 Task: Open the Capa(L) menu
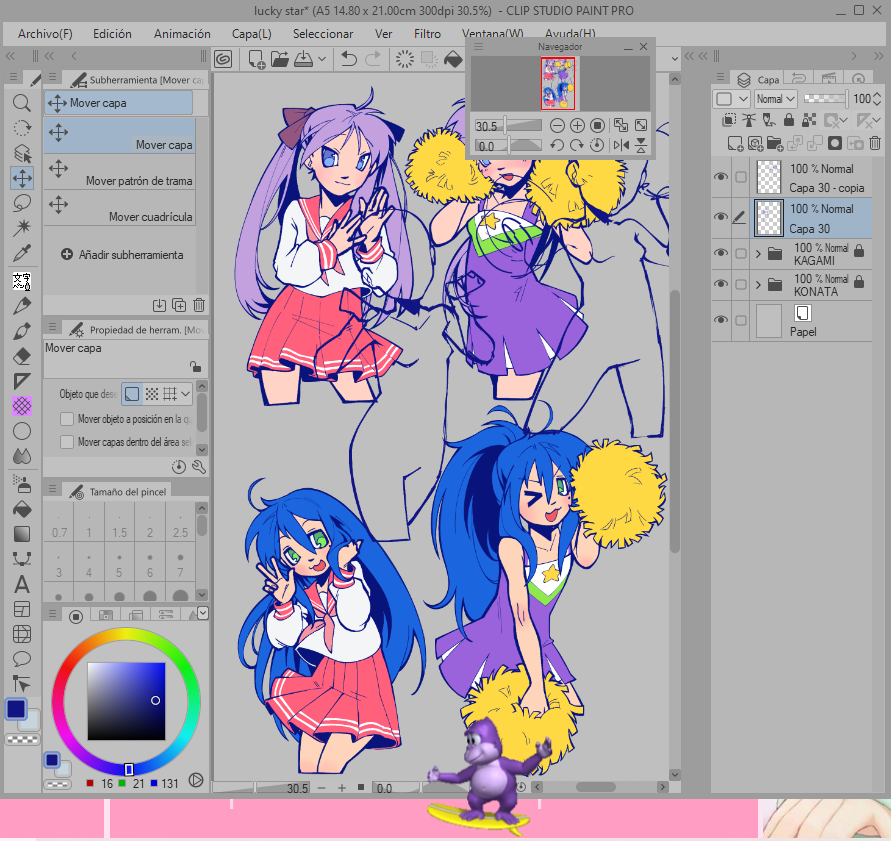pos(251,34)
